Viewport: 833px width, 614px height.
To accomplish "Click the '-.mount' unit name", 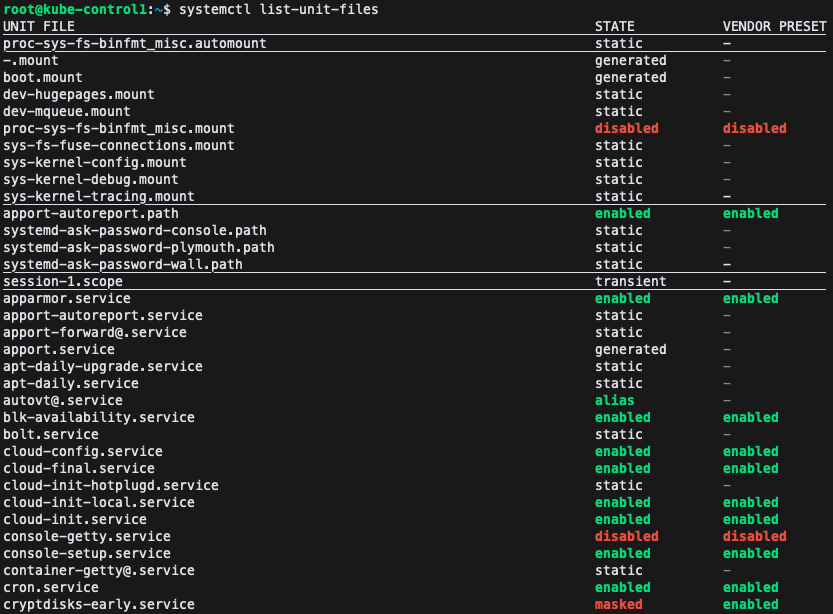I will (31, 61).
